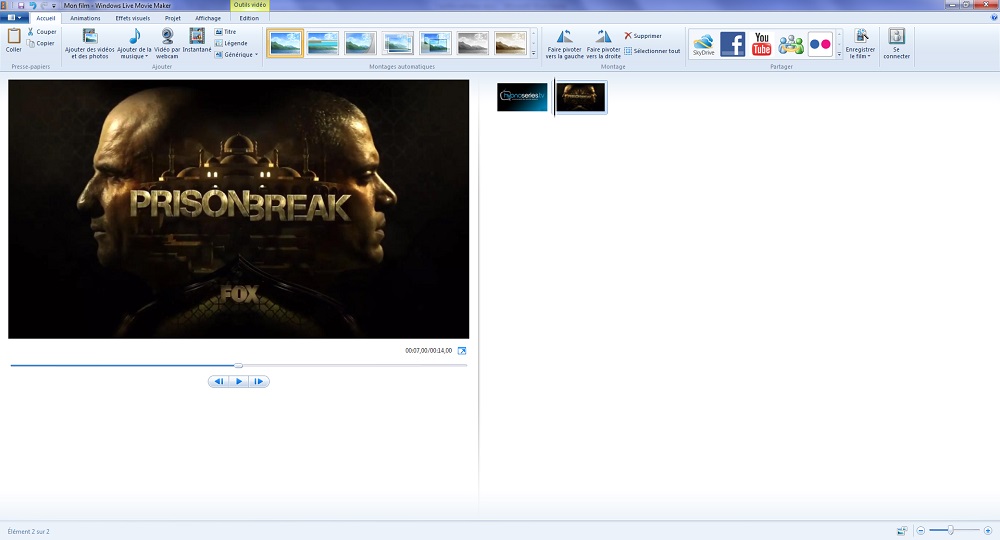The width and height of the screenshot is (1000, 540).
Task: Select first highlighted automatic montage theme
Action: coord(284,43)
